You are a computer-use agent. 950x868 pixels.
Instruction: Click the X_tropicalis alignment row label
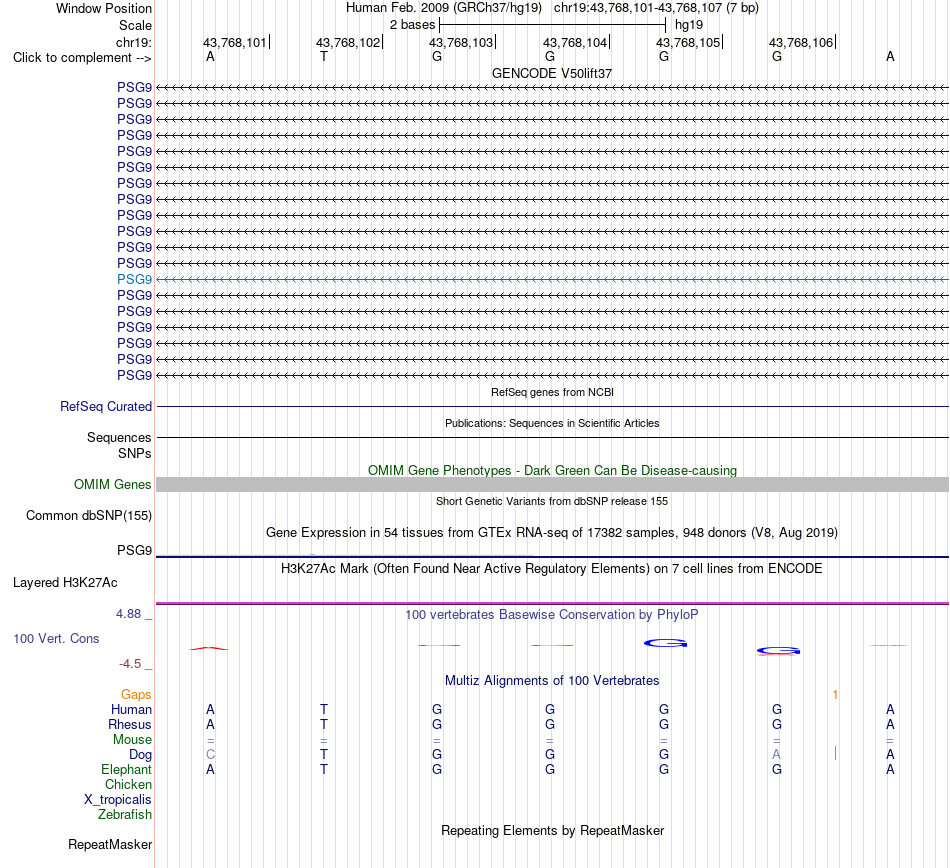(118, 800)
